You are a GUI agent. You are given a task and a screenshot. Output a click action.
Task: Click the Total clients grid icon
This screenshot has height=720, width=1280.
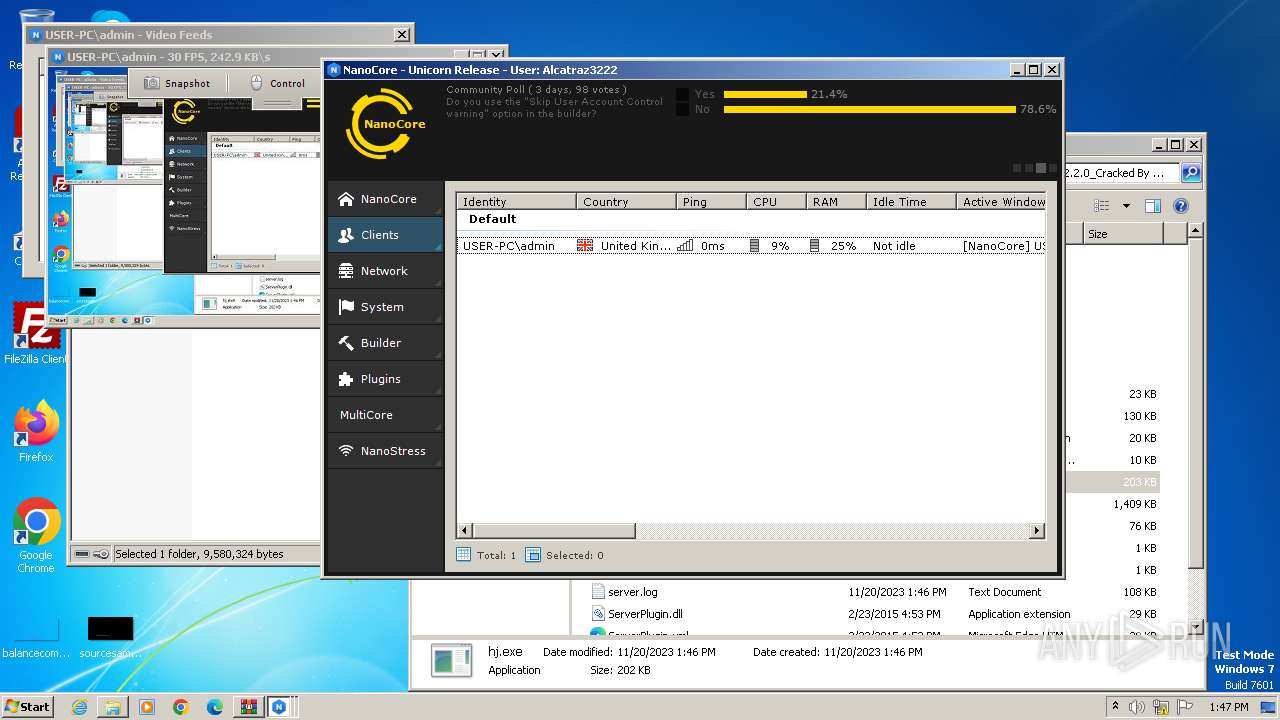click(x=463, y=555)
